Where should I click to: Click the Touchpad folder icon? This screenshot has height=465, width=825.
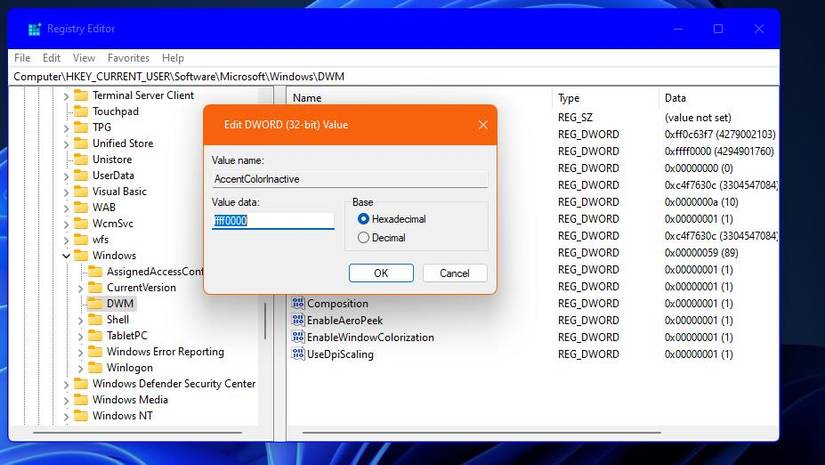click(81, 111)
